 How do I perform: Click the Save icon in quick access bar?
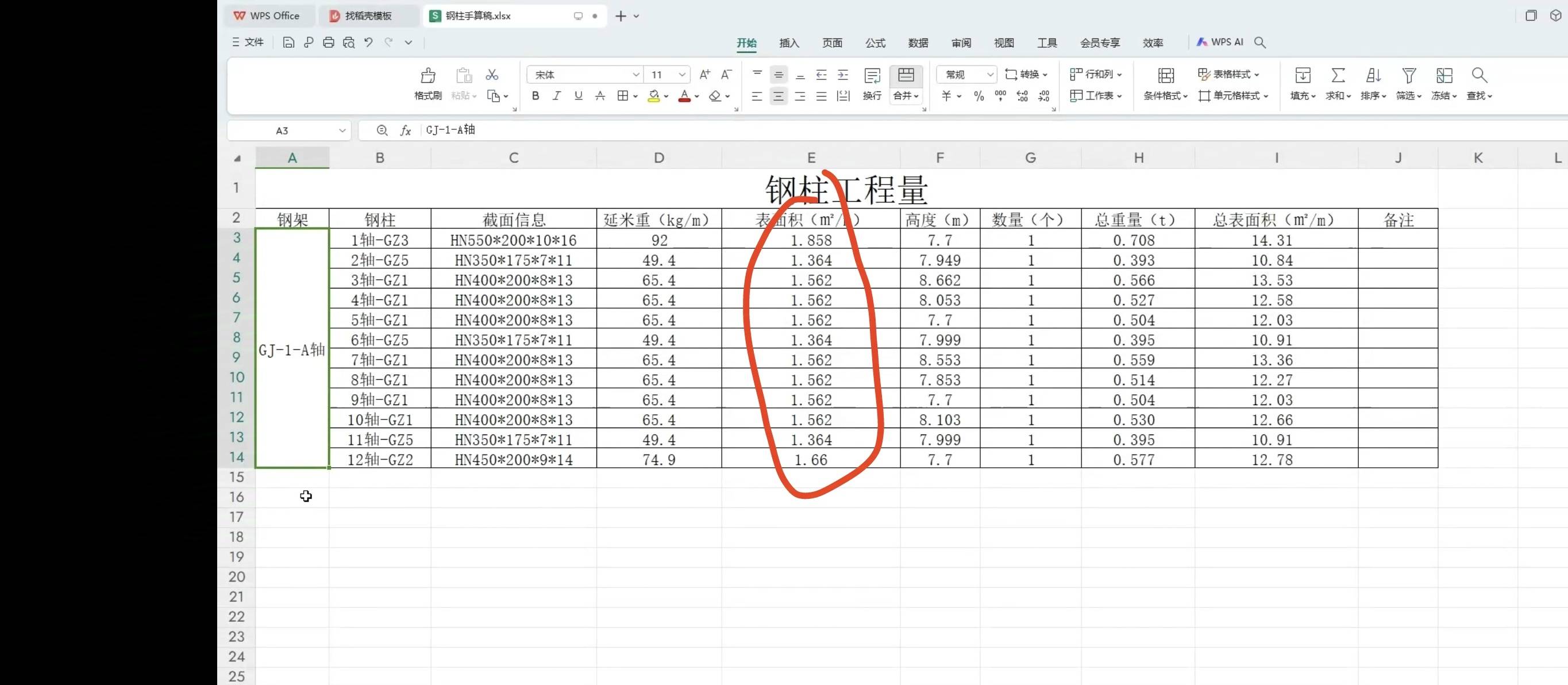[288, 43]
